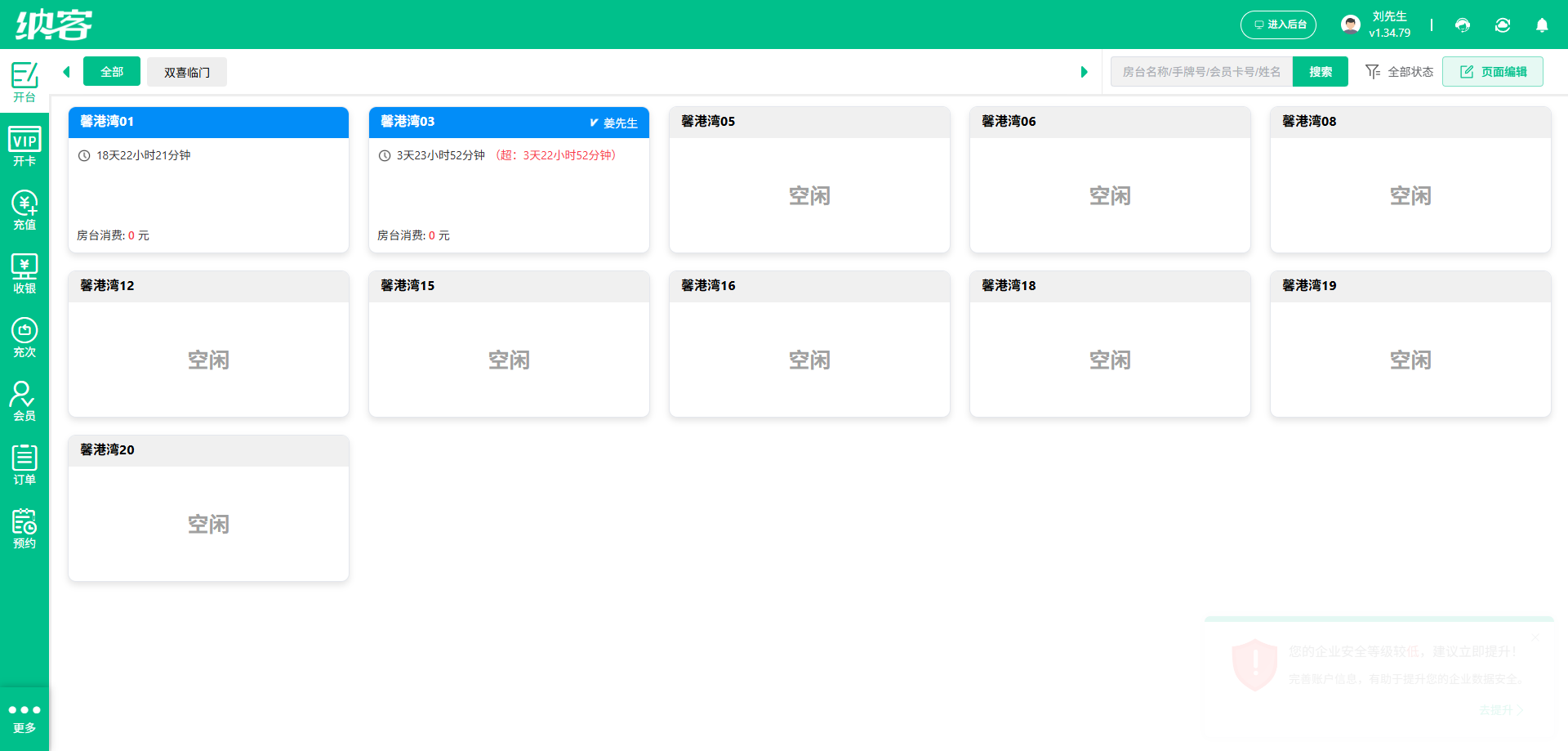Select idle room 馨港湾20
1568x751 pixels.
tap(208, 508)
